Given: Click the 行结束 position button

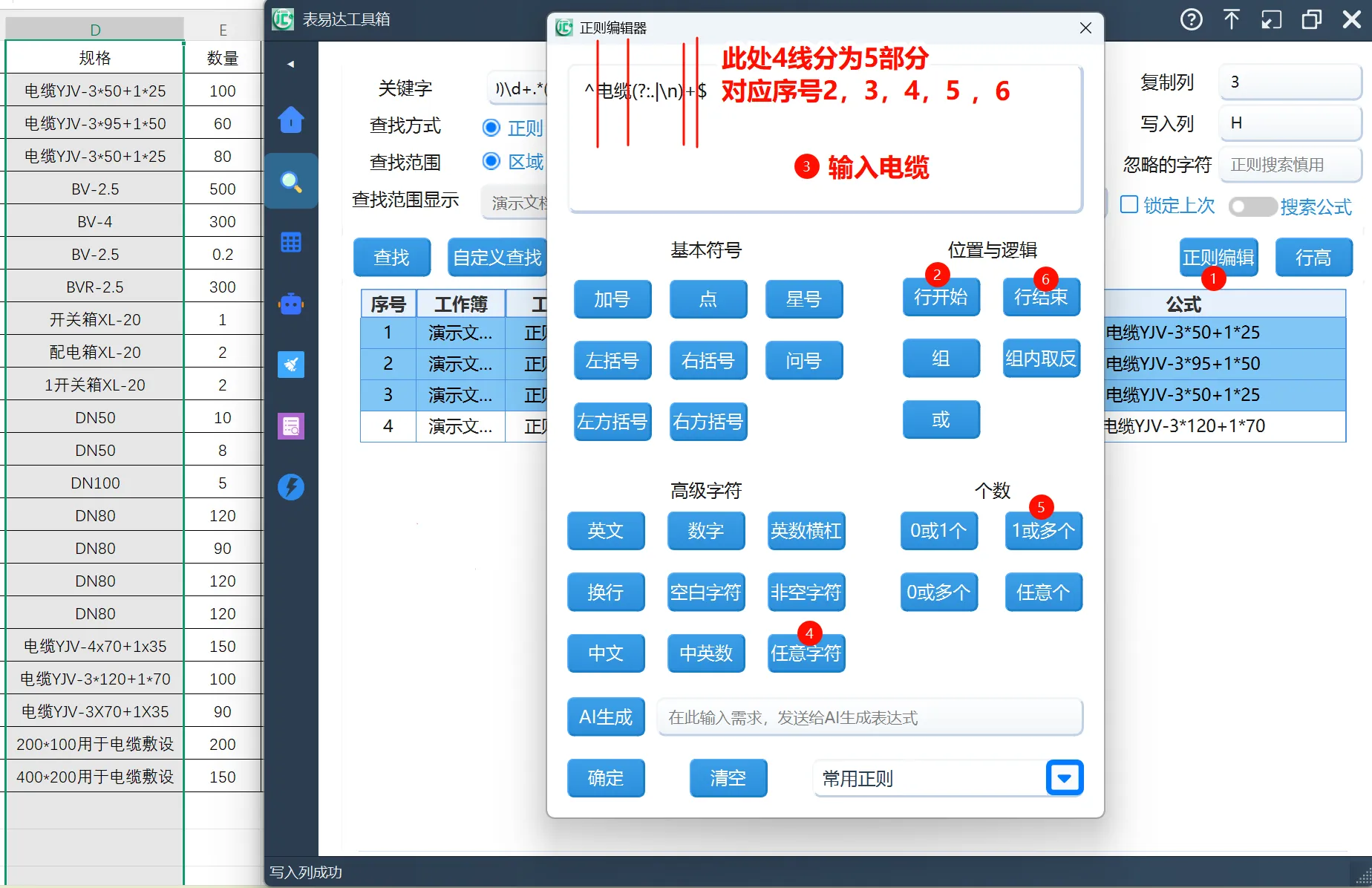Looking at the screenshot, I should 1042,297.
